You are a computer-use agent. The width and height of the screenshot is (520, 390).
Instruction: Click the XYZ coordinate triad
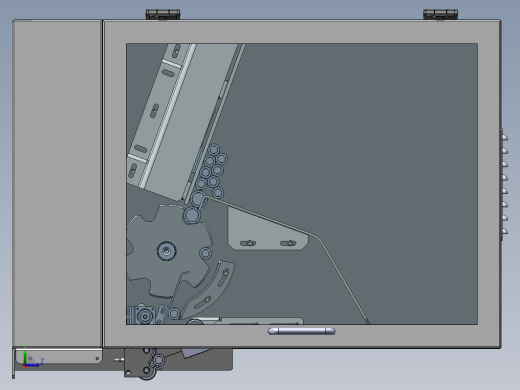(x=32, y=356)
